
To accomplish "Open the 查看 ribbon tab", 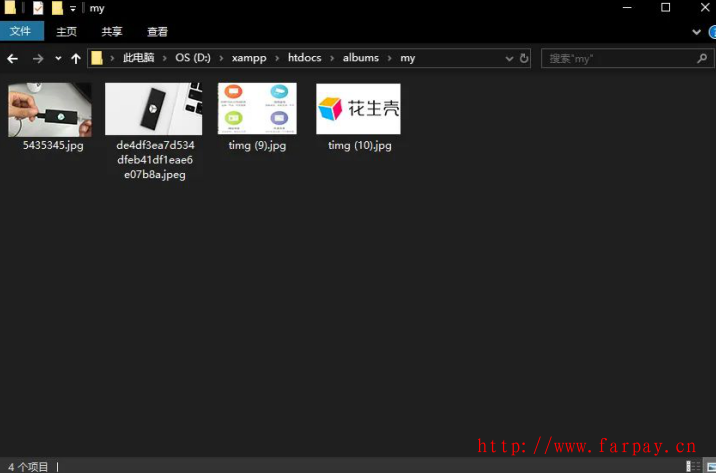I will pyautogui.click(x=157, y=32).
